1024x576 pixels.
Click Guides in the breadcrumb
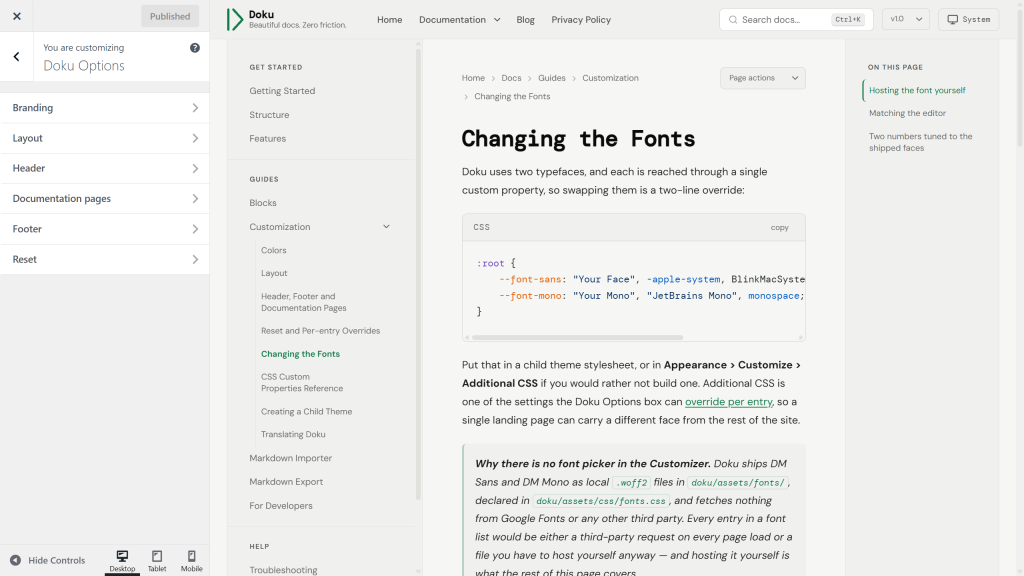[552, 78]
